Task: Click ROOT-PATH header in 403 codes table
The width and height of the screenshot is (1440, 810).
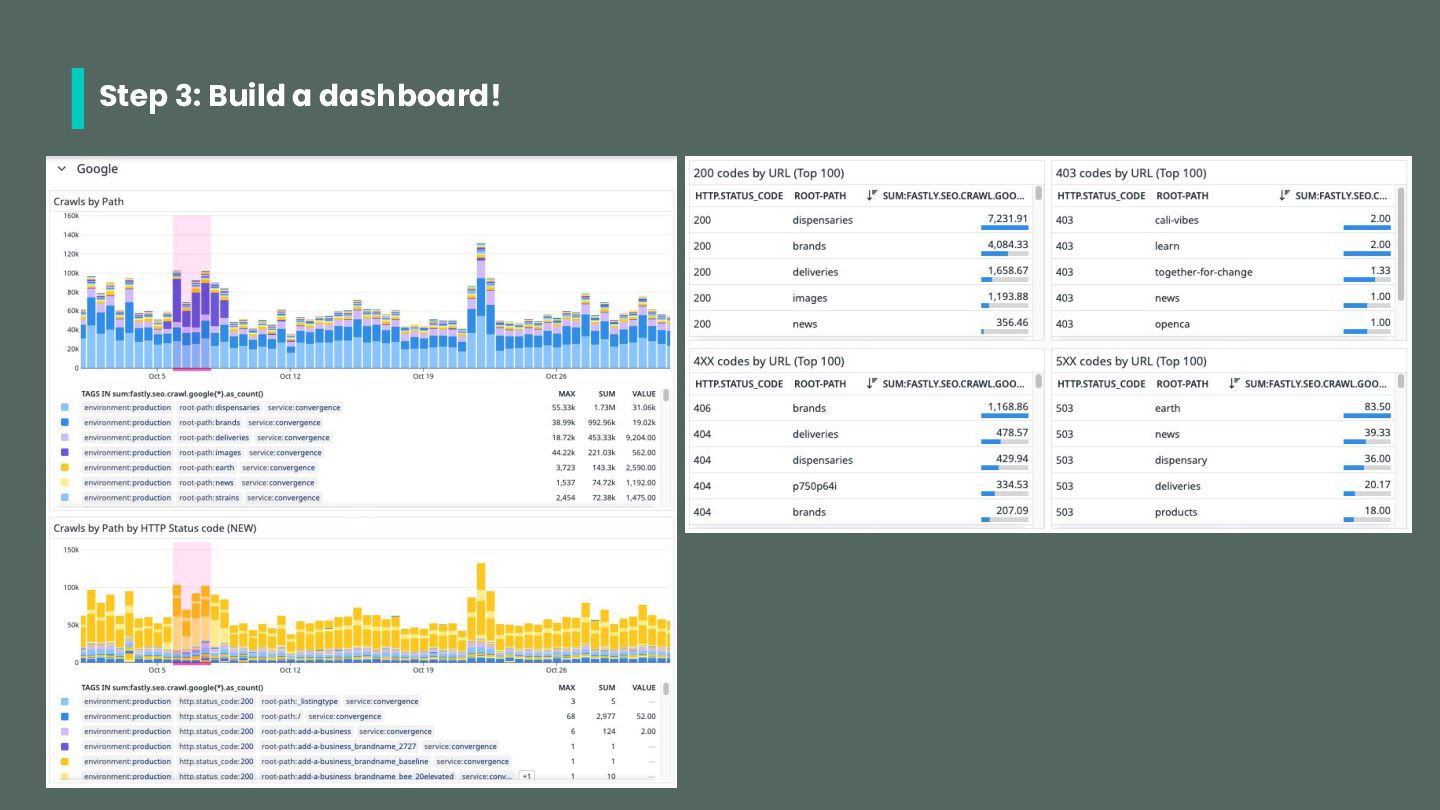Action: point(1182,196)
